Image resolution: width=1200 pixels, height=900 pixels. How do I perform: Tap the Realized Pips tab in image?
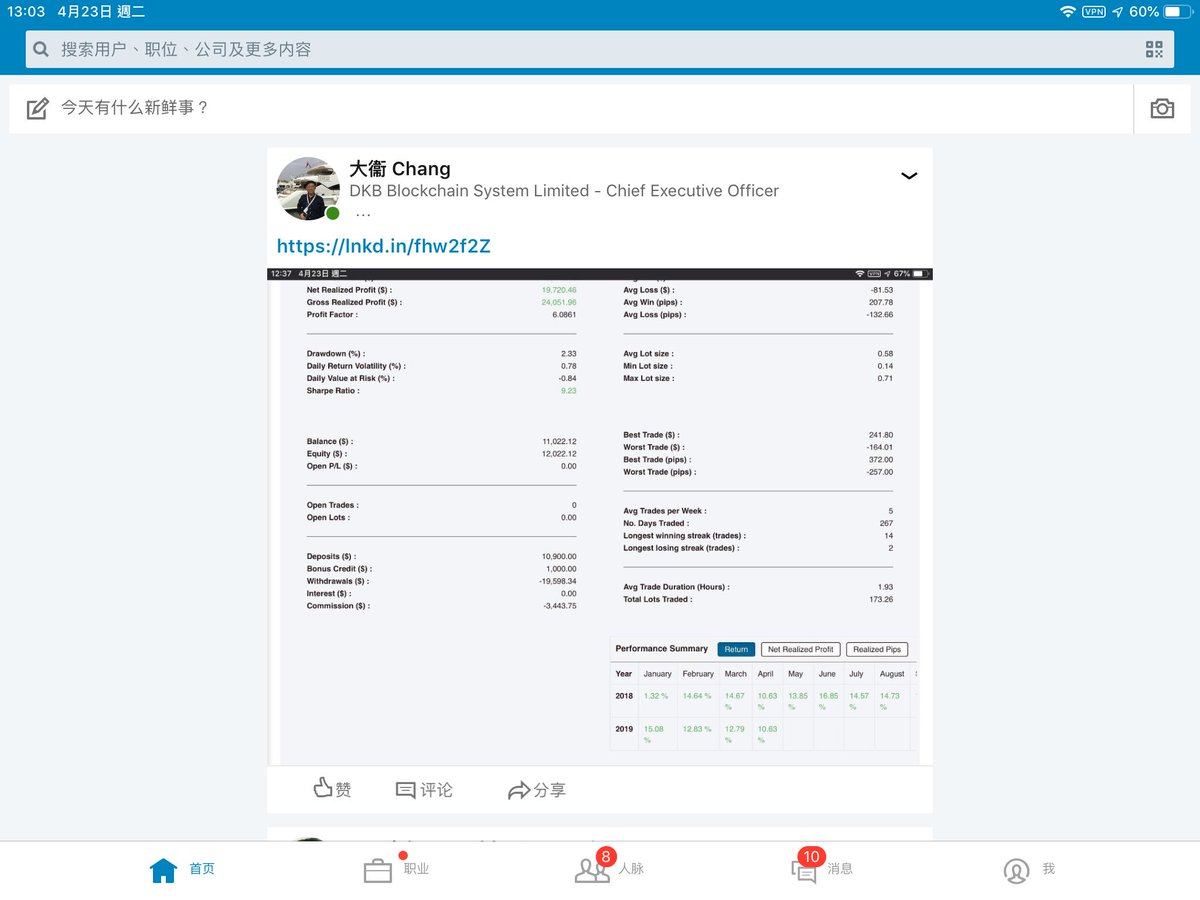(877, 649)
